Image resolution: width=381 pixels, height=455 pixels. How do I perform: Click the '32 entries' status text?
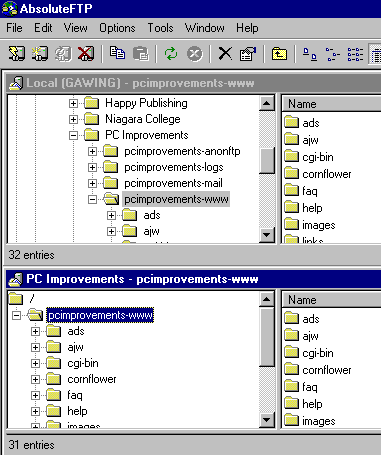point(31,255)
